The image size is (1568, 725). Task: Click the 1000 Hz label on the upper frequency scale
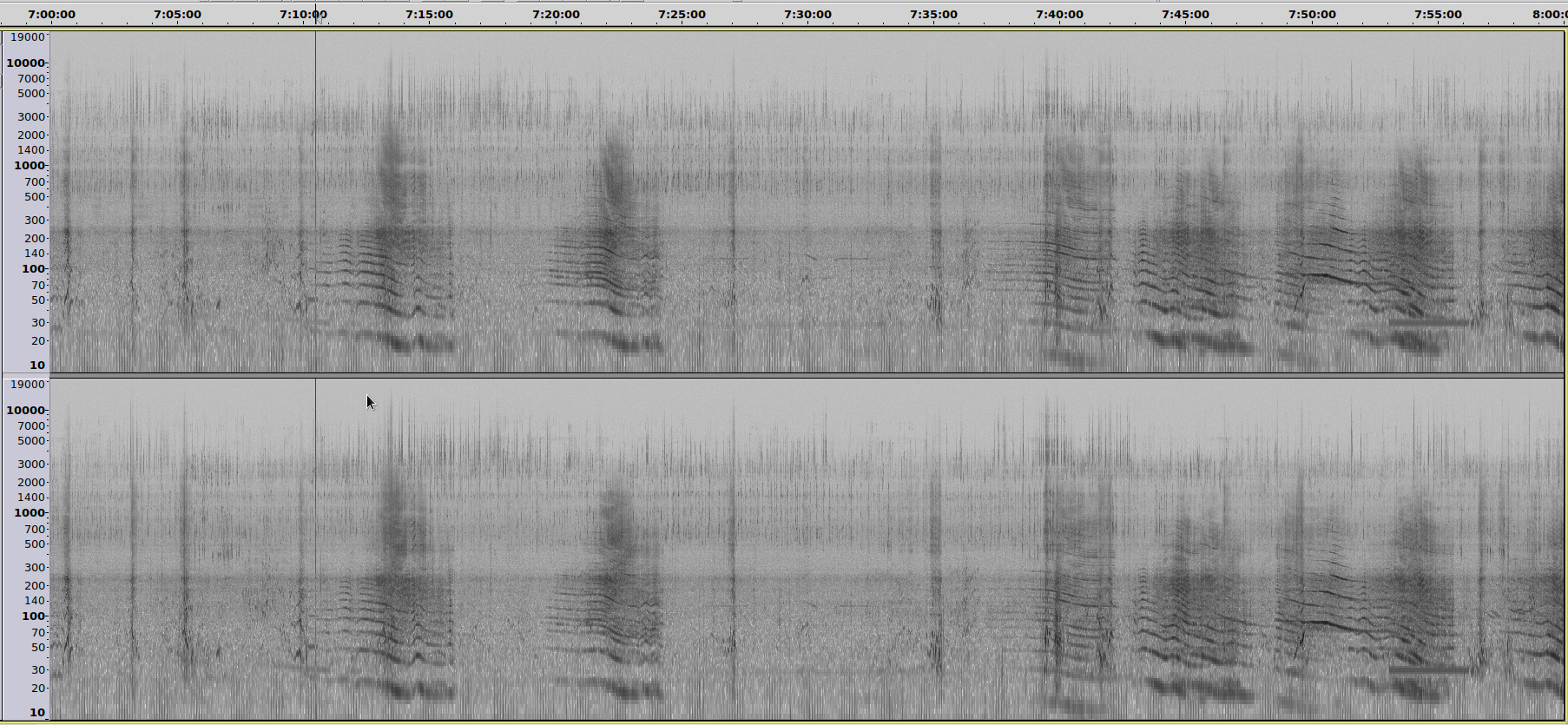click(29, 165)
